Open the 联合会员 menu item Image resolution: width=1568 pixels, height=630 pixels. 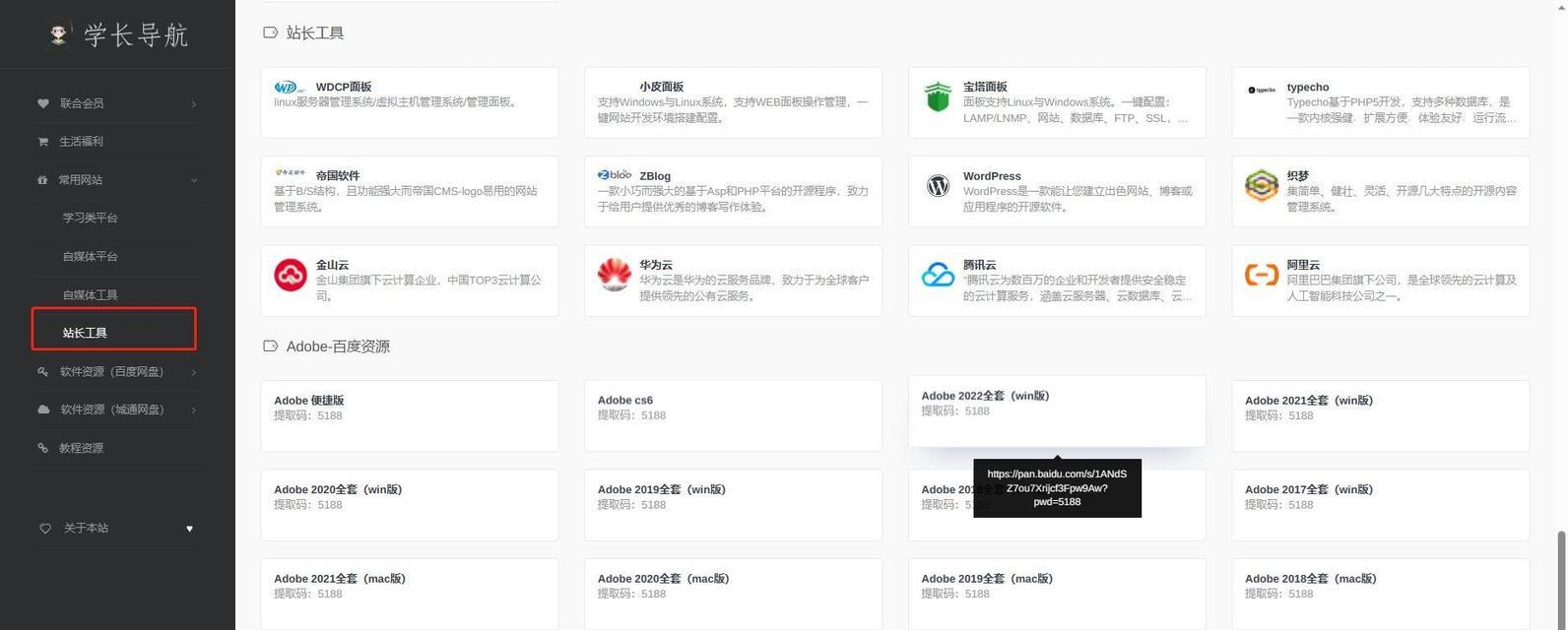click(117, 103)
